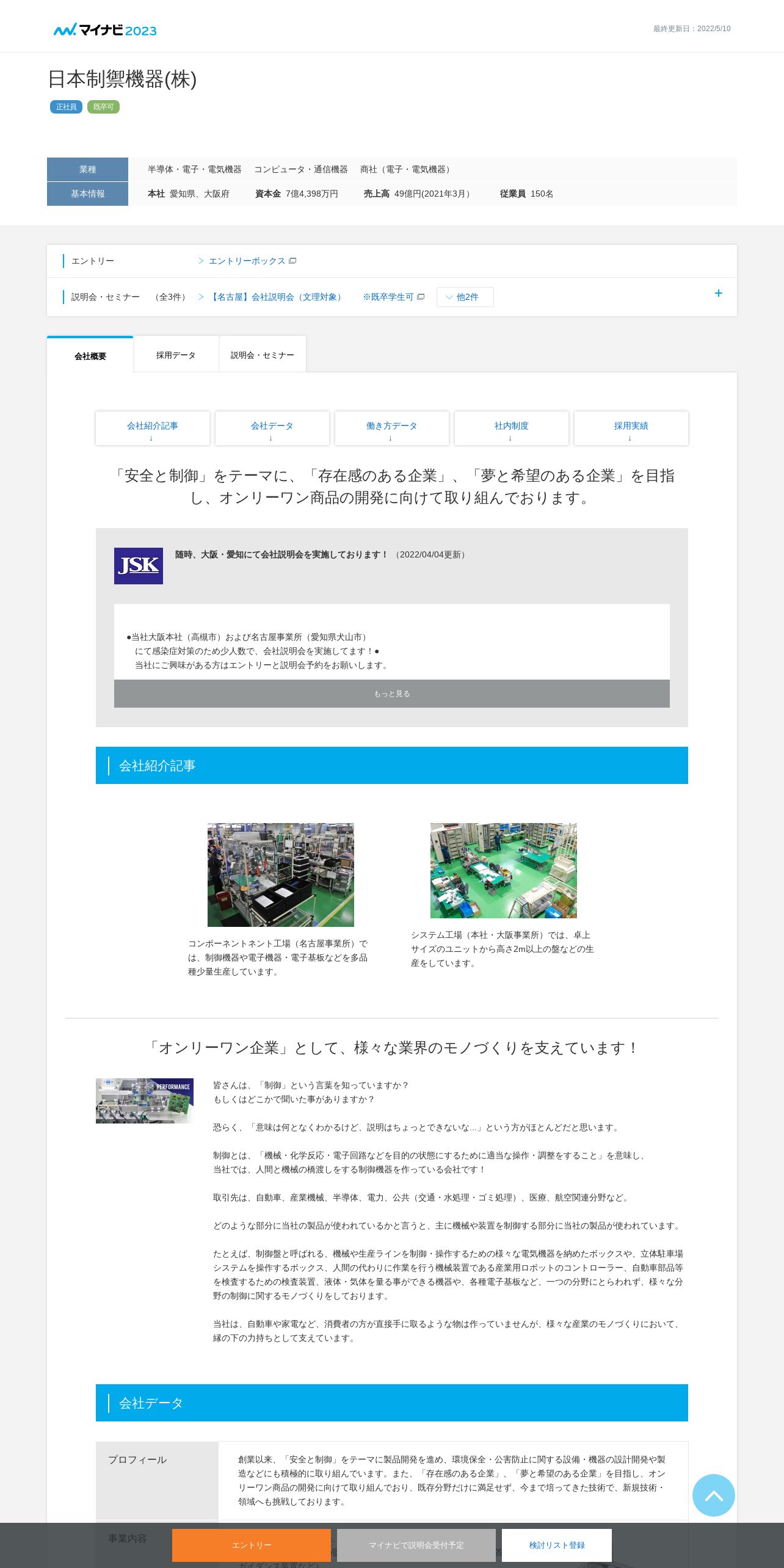Screen dimensions: 784x1568
Task: Open the component factory photo
Action: [281, 875]
